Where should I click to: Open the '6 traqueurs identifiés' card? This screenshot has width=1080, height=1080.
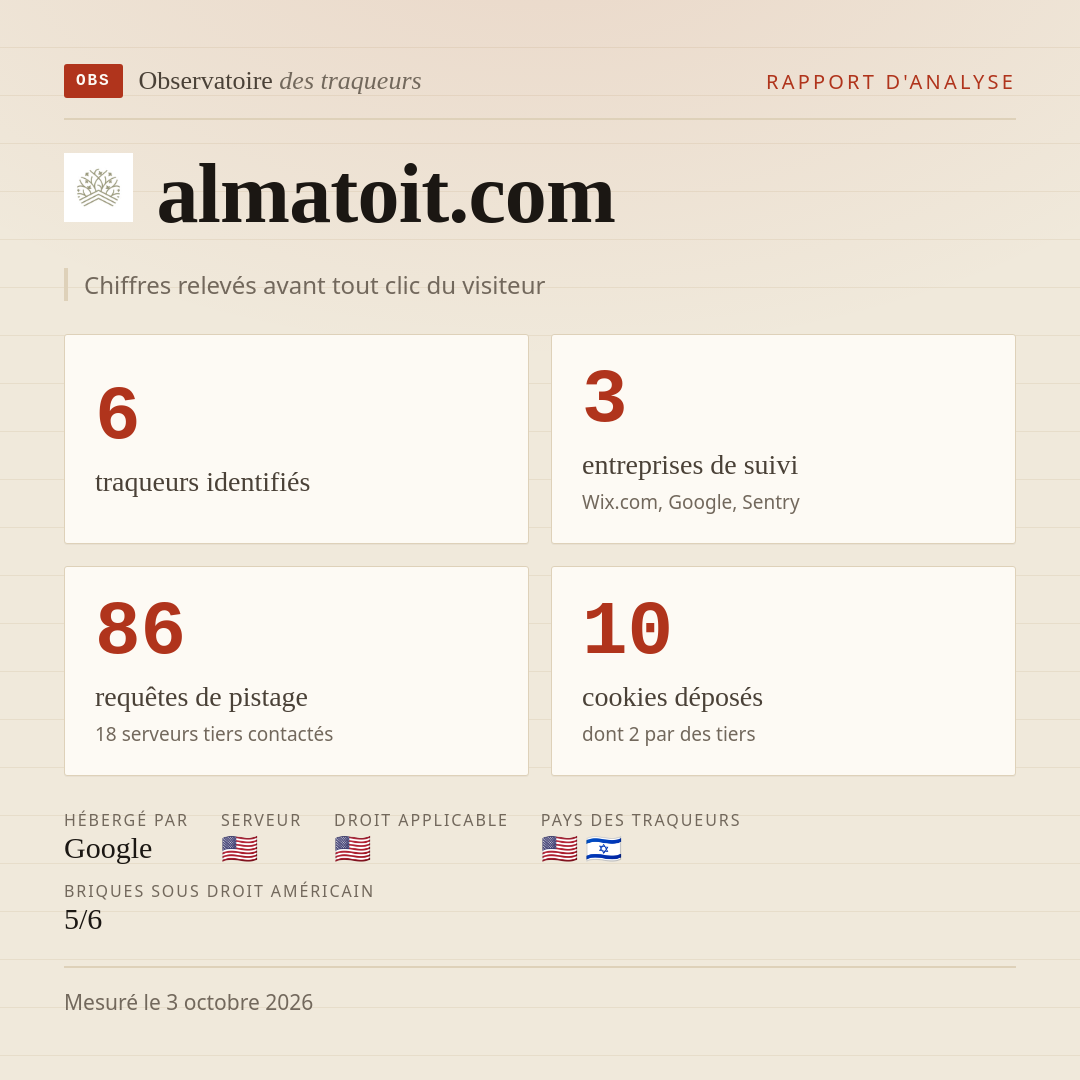click(296, 439)
